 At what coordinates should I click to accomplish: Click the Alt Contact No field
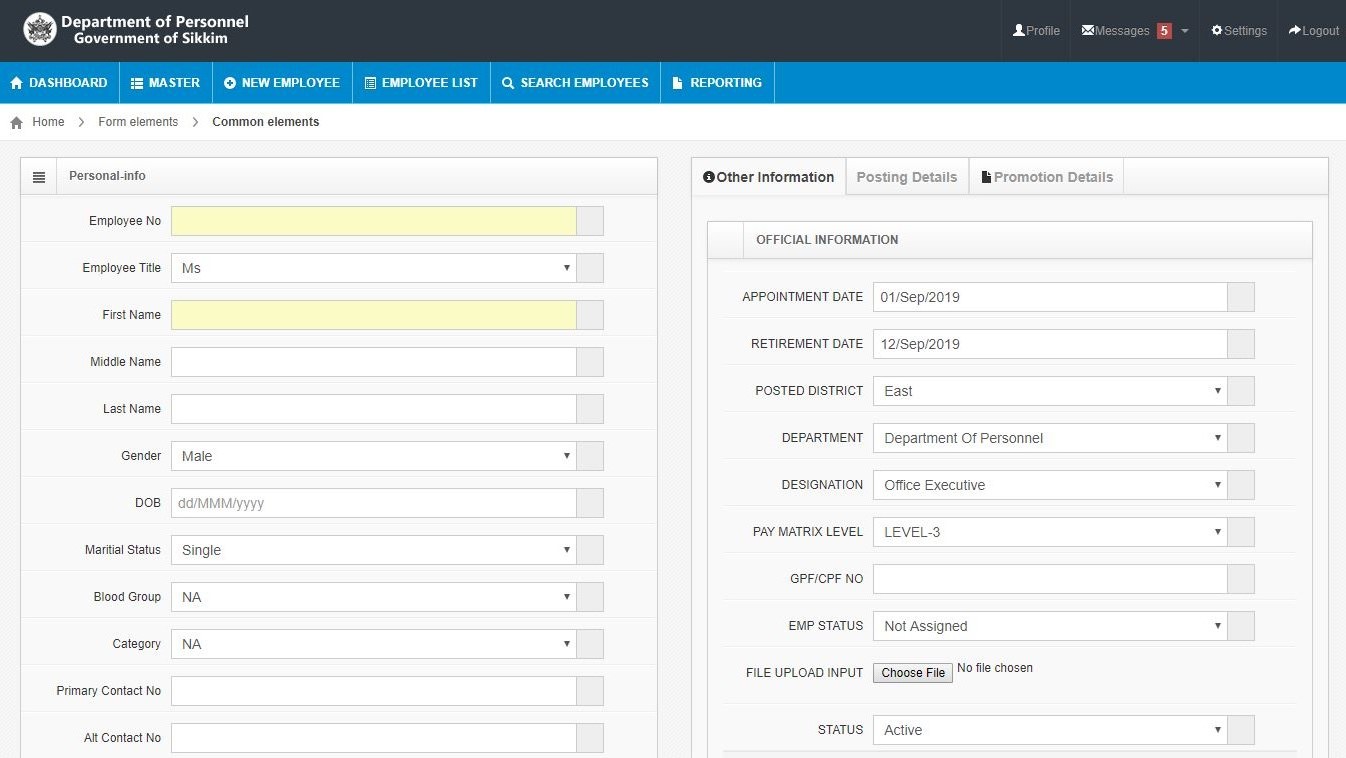click(374, 738)
